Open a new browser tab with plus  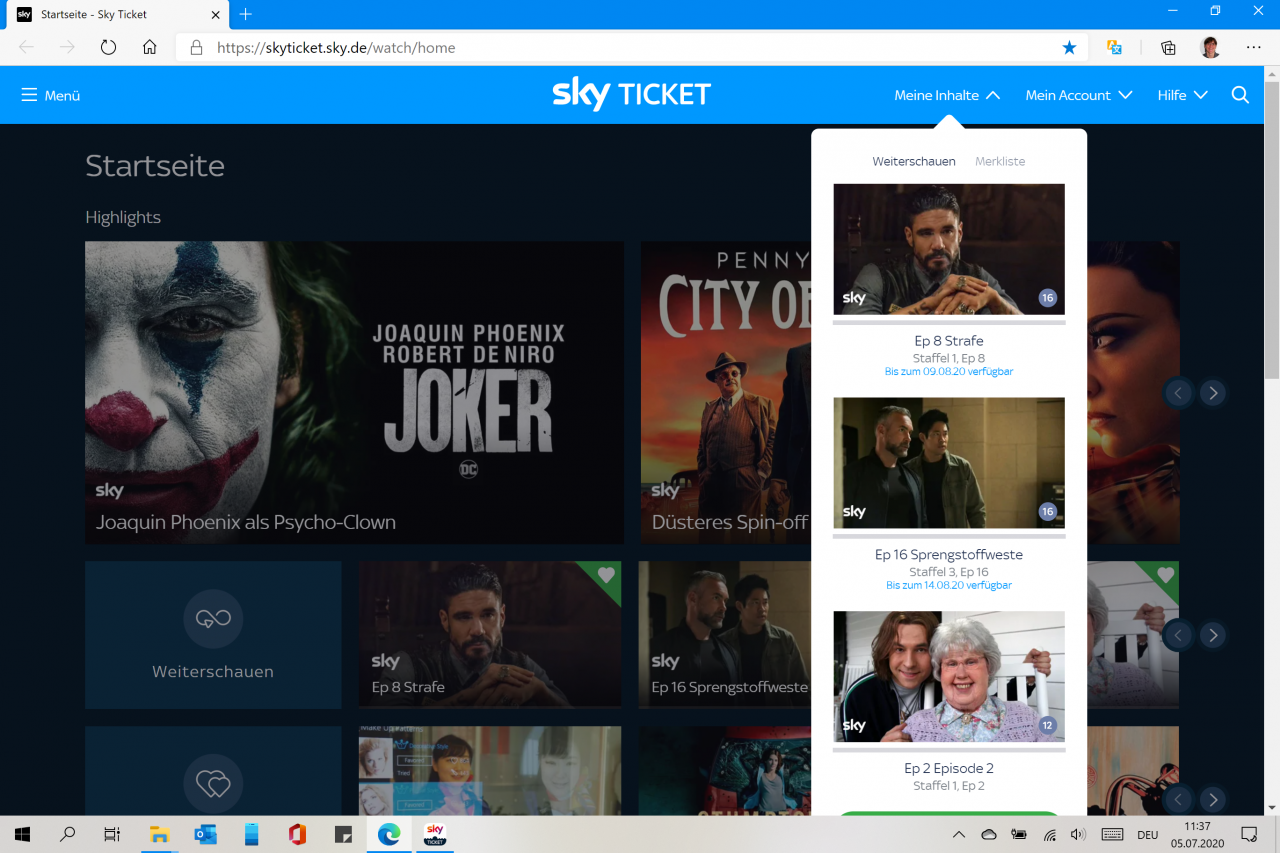(246, 14)
